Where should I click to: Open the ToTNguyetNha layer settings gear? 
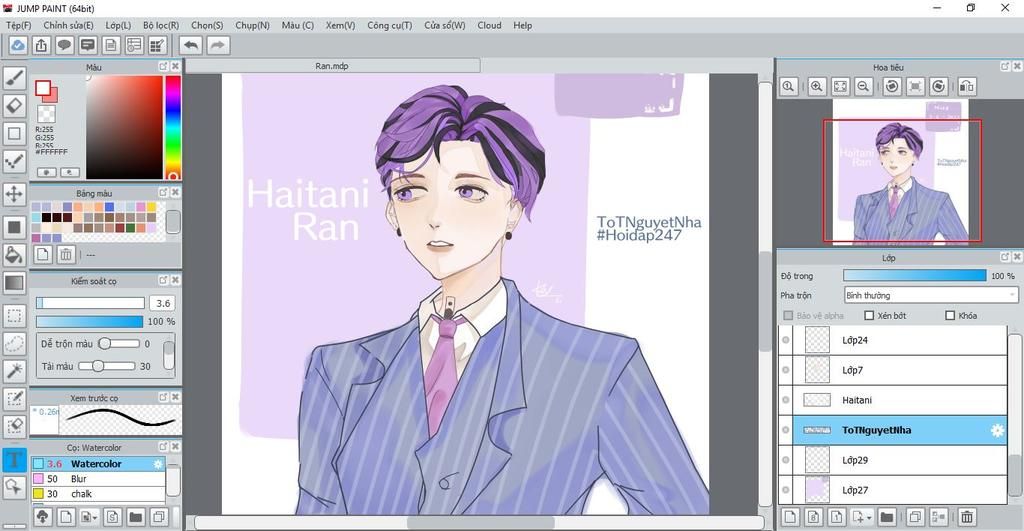point(997,430)
